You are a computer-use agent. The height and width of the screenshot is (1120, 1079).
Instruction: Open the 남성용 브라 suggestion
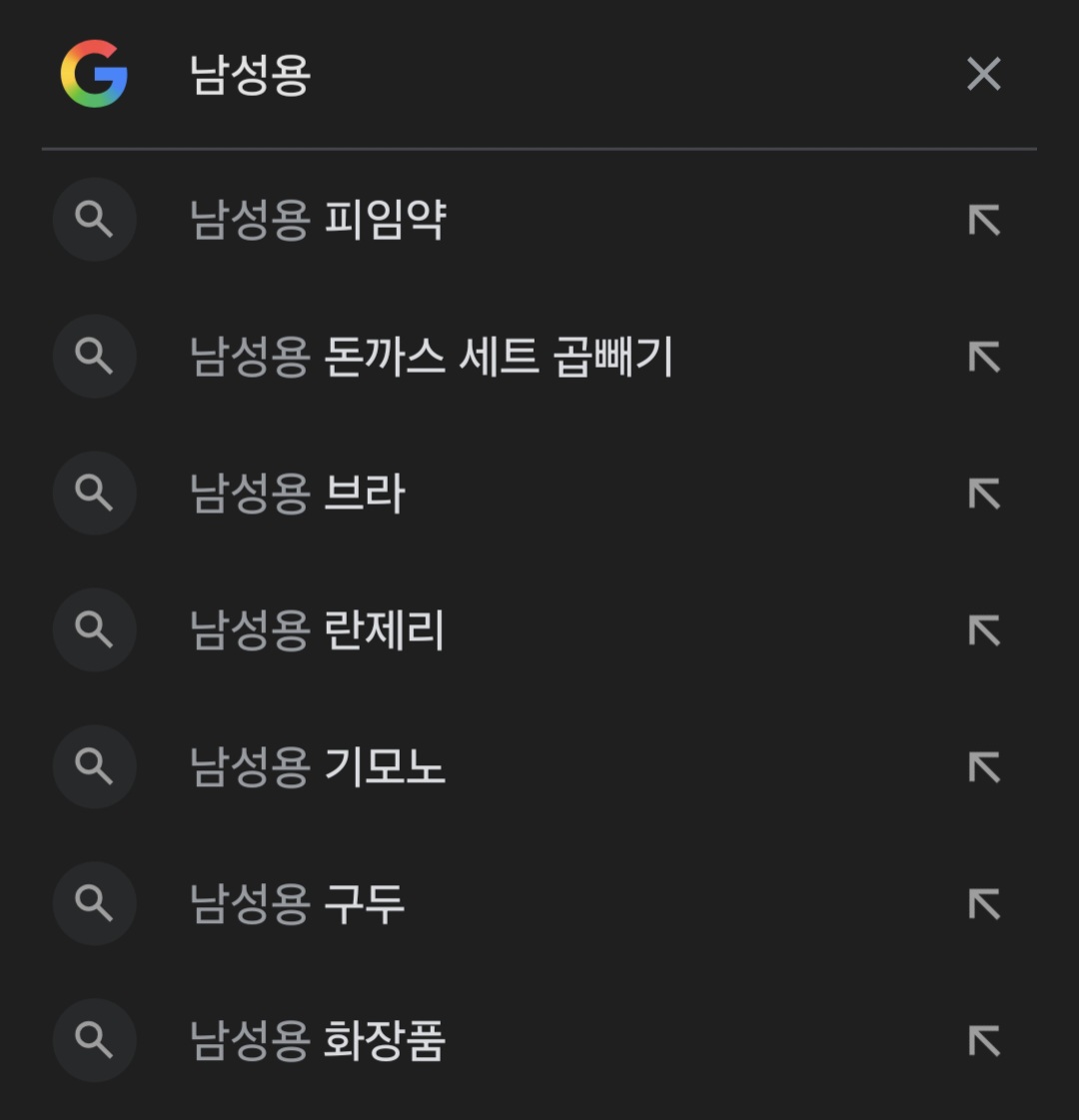(x=298, y=494)
